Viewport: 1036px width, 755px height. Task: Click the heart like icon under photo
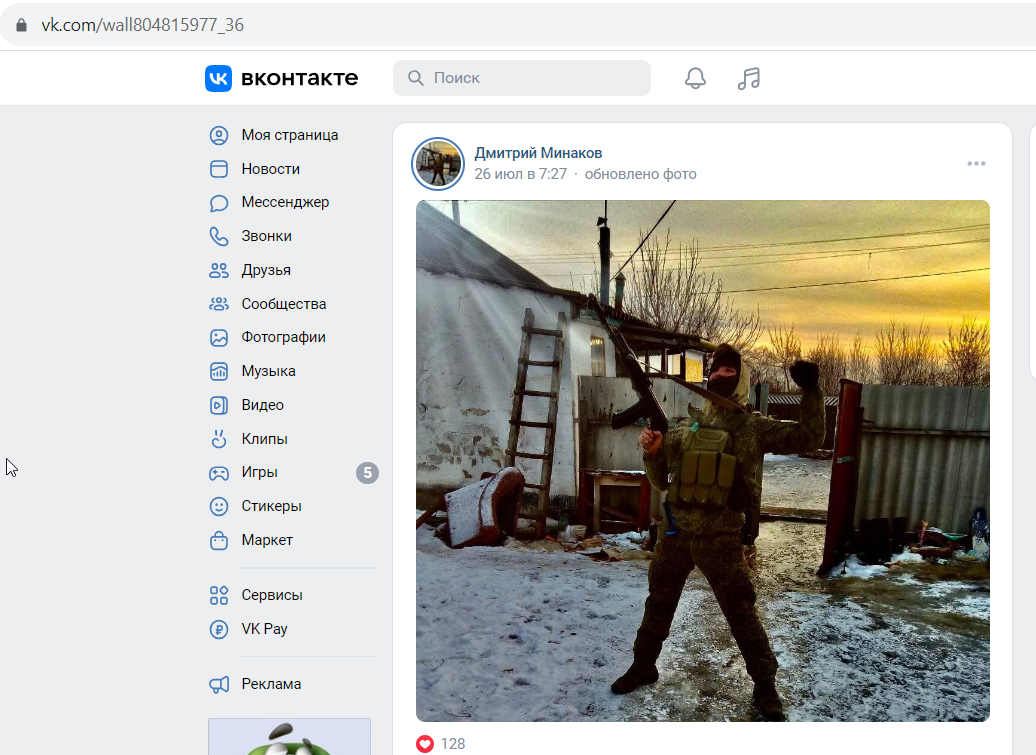(425, 744)
